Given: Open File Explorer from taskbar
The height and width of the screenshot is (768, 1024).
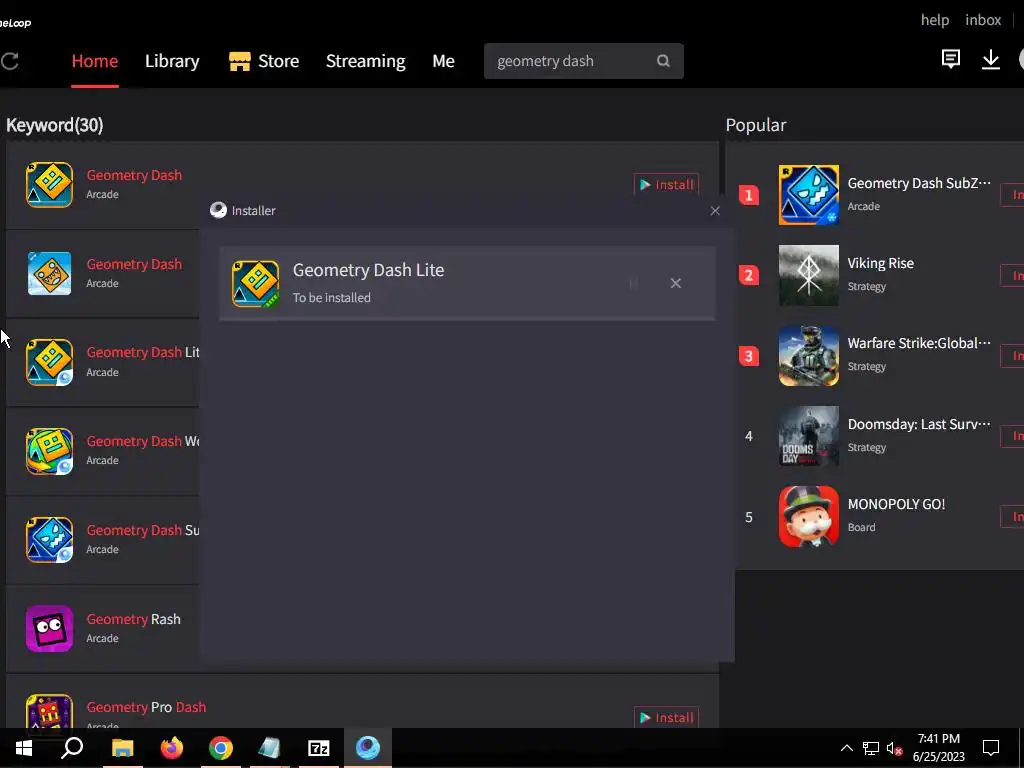Looking at the screenshot, I should (122, 748).
